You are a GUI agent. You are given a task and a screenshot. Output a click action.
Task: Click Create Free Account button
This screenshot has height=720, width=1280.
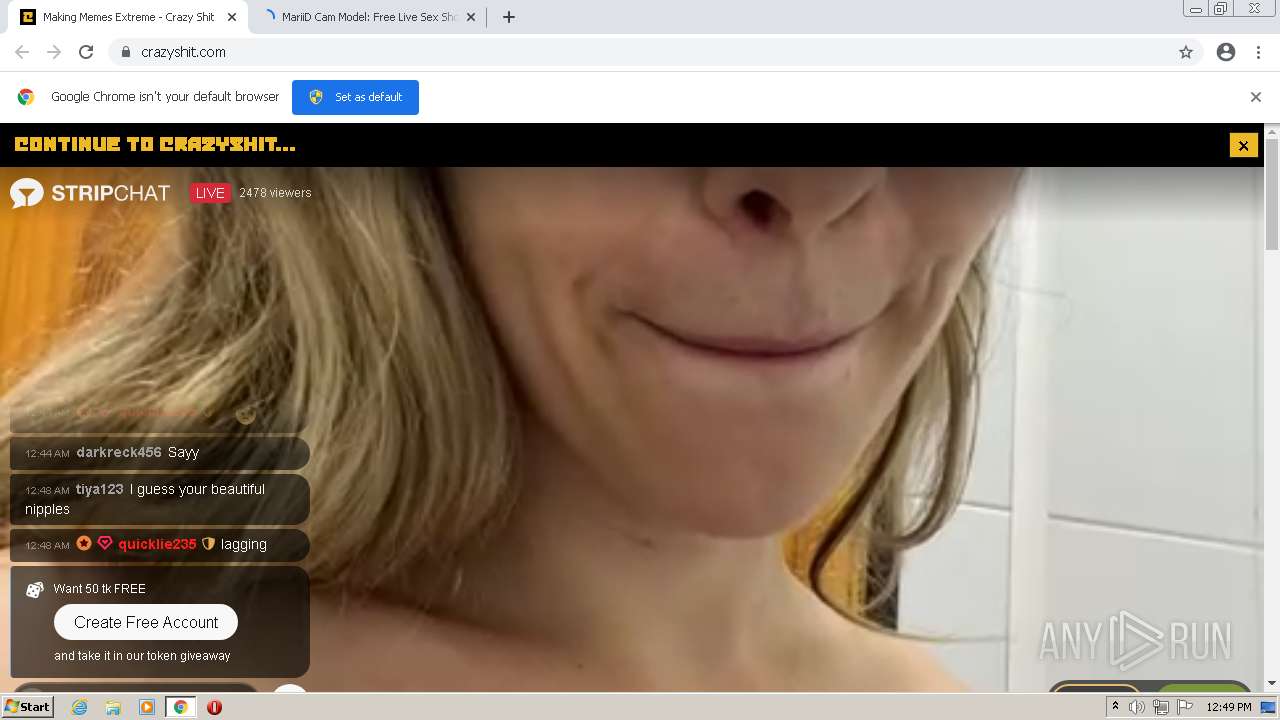click(146, 622)
